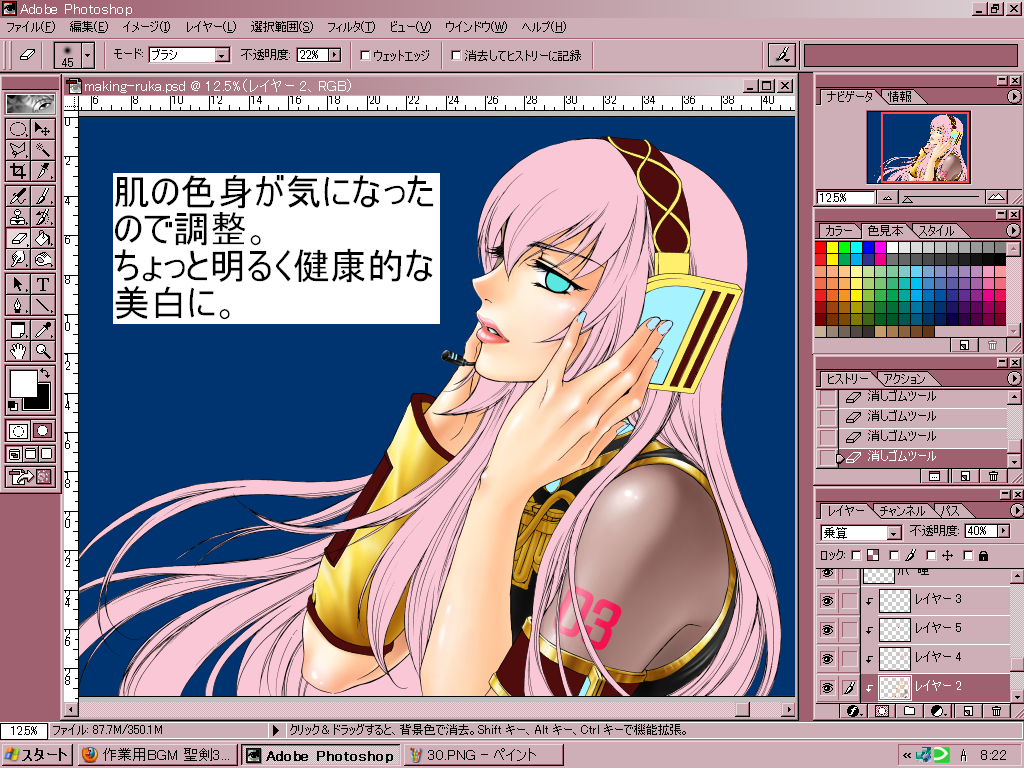The height and width of the screenshot is (768, 1024).
Task: Hide layer レイヤー 5 via its eye icon
Action: (x=827, y=630)
